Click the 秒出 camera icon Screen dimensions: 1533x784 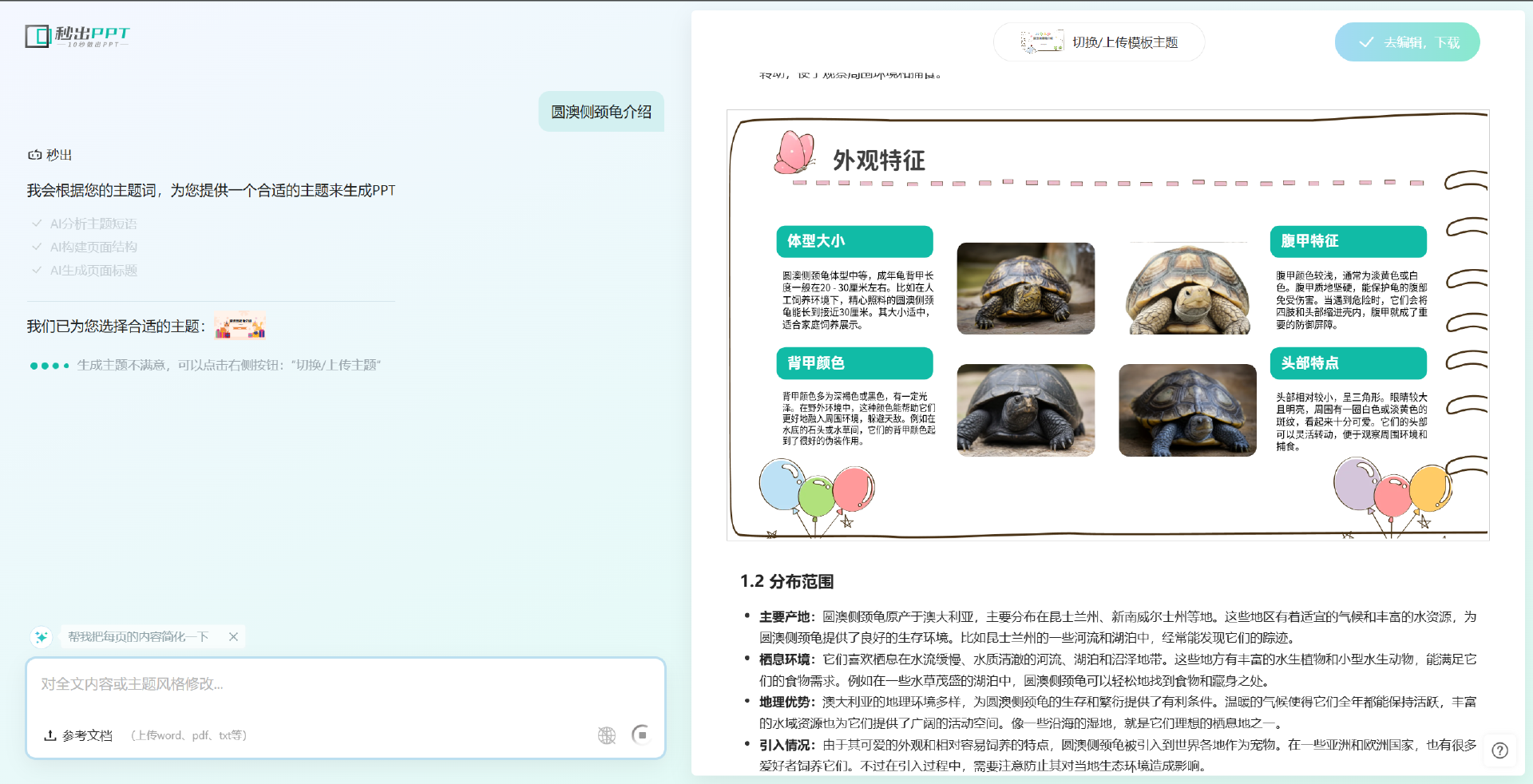(x=34, y=154)
